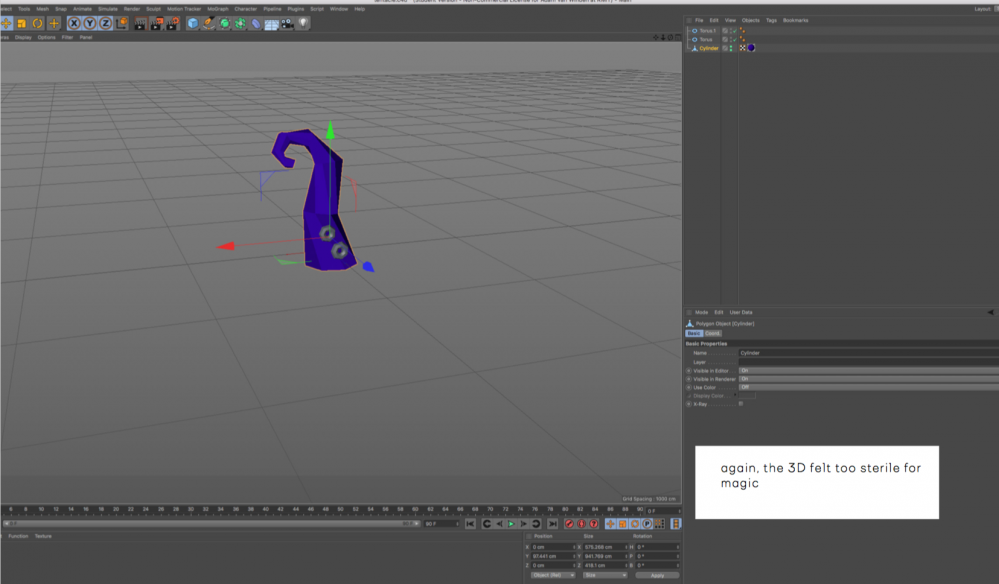Select the Cylinder object in Object Manager
999x584 pixels.
tap(708, 48)
